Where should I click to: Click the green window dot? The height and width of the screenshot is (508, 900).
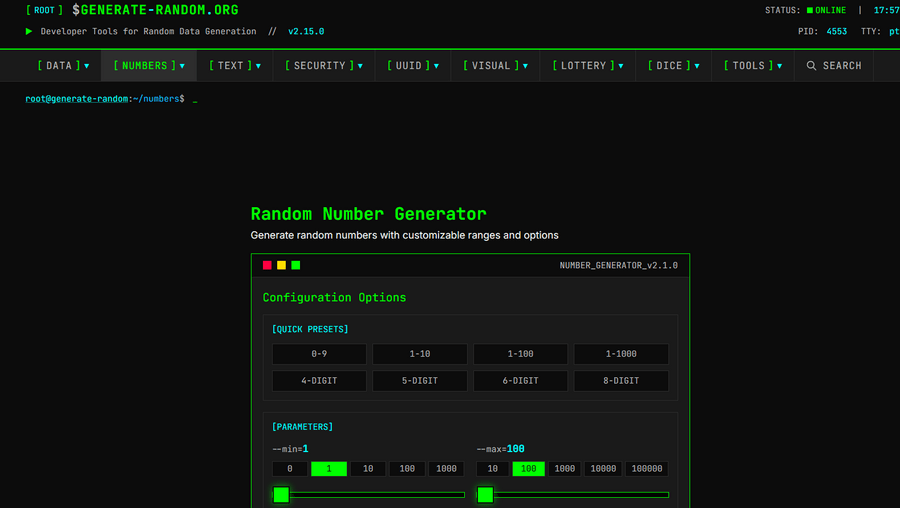point(295,265)
